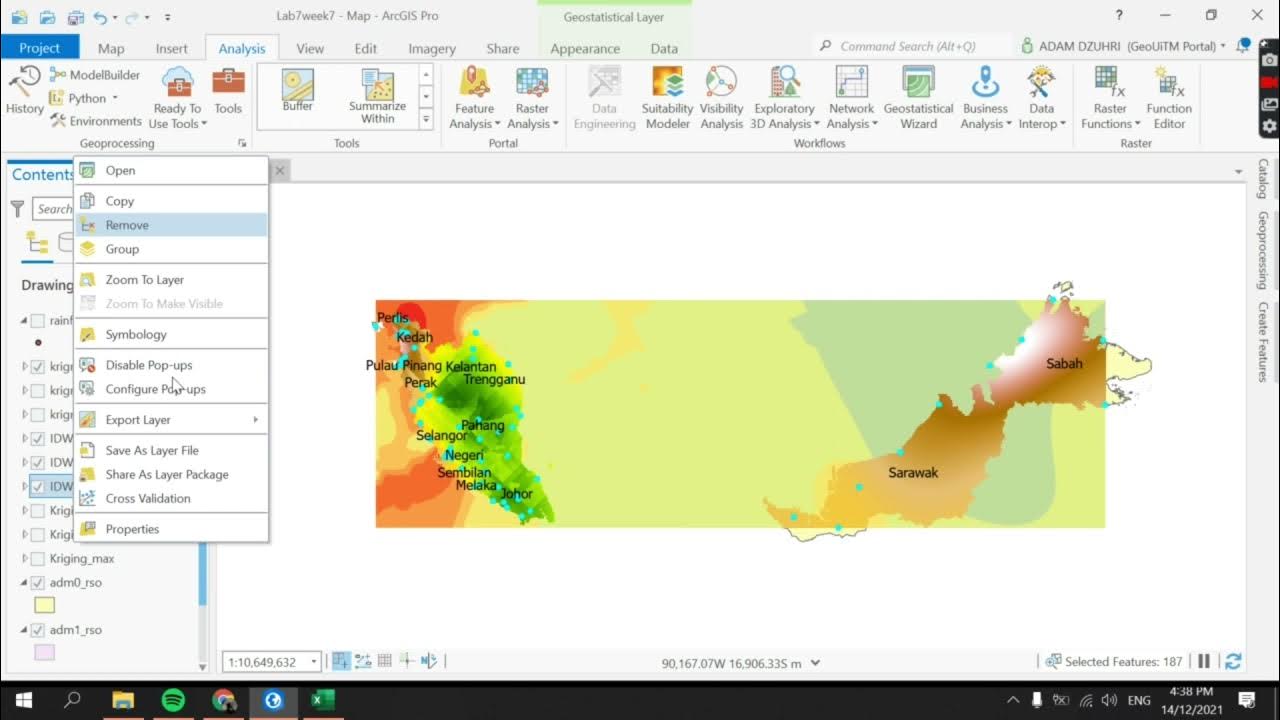
Task: Collapse the rainf layer legend
Action: 25,321
